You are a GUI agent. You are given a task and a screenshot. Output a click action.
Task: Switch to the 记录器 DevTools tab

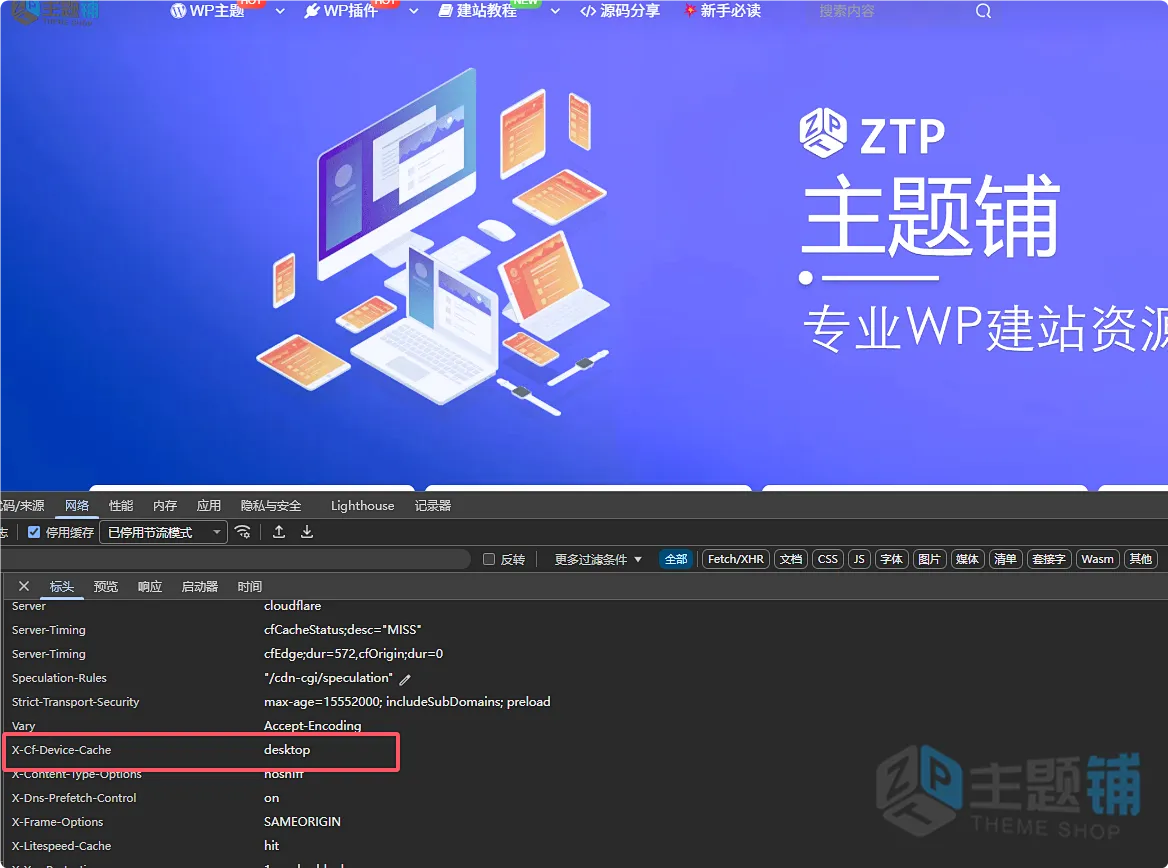point(433,505)
